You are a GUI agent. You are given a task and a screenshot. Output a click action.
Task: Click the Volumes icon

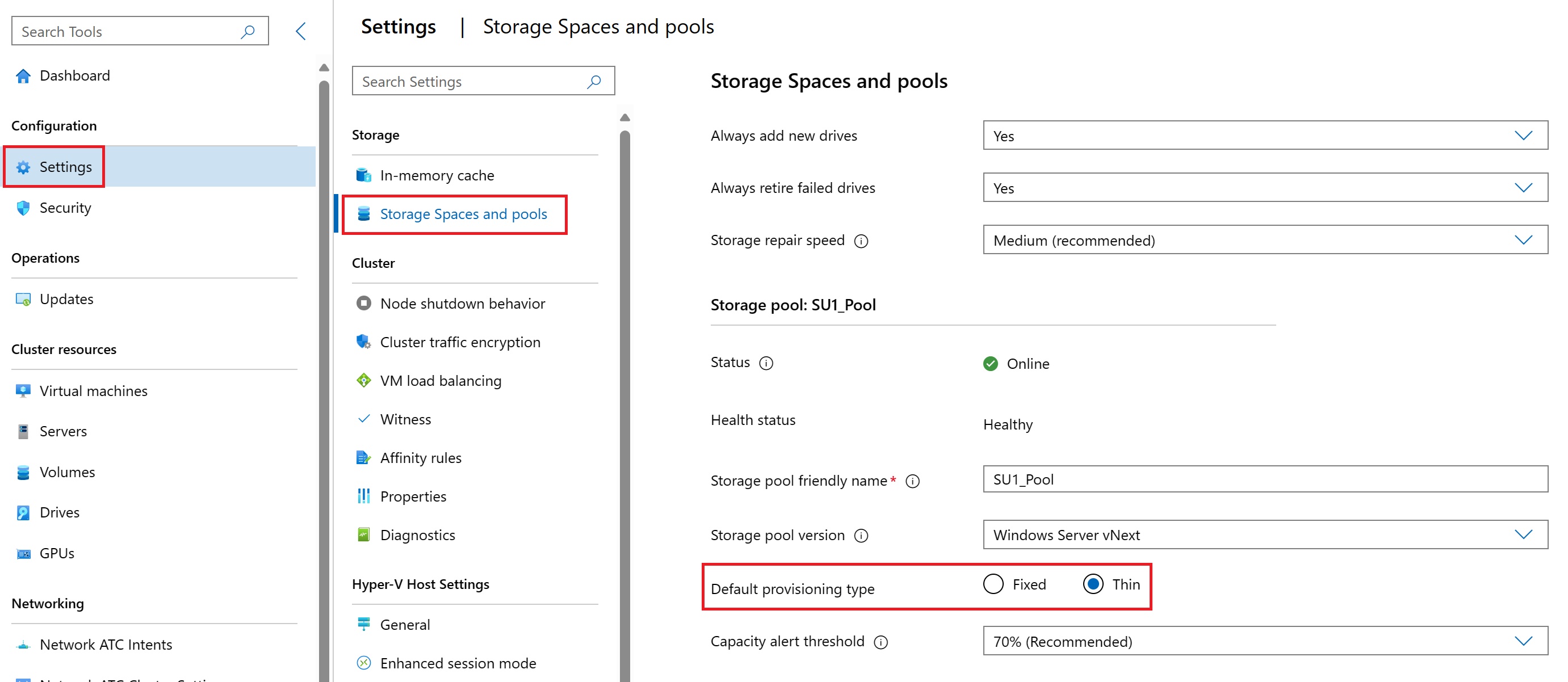point(23,472)
